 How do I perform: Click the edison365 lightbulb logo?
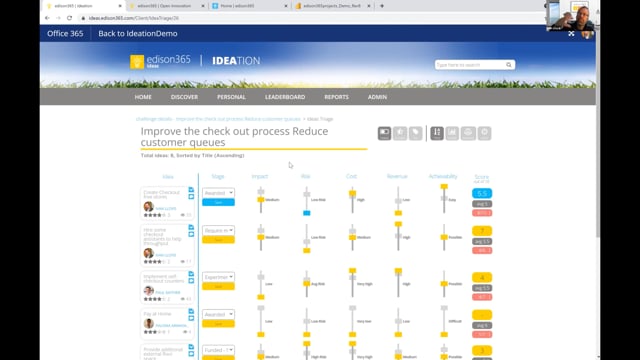[137, 62]
